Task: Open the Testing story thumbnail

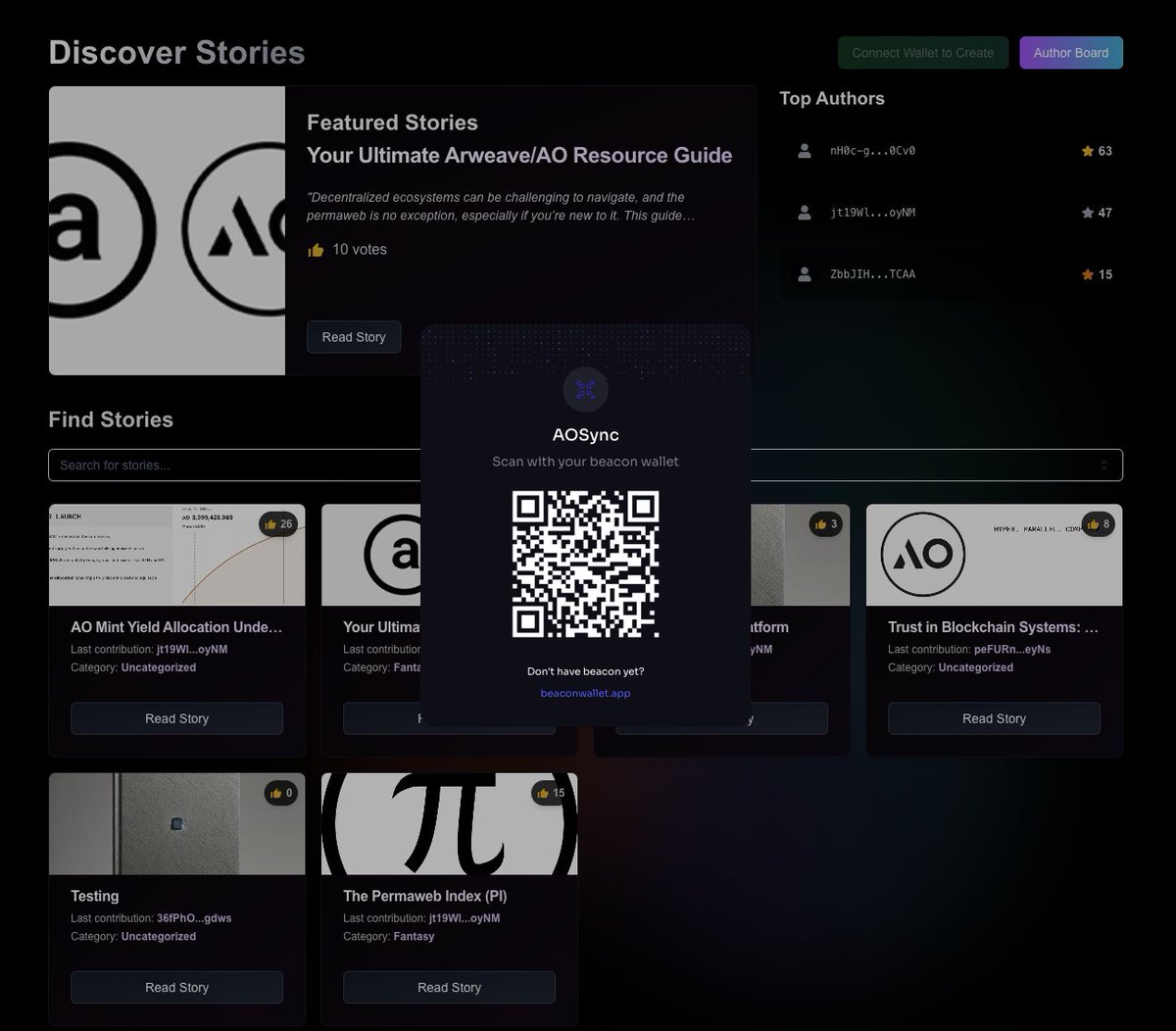Action: 177,823
